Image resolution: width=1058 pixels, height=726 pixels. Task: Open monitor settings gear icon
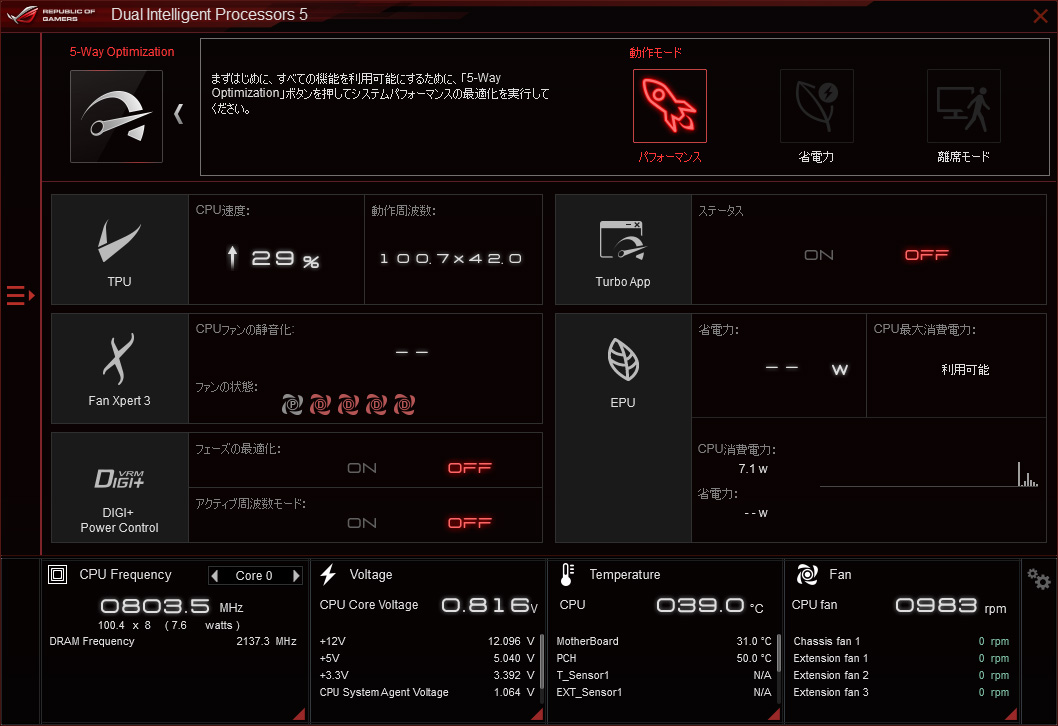coord(1038,579)
